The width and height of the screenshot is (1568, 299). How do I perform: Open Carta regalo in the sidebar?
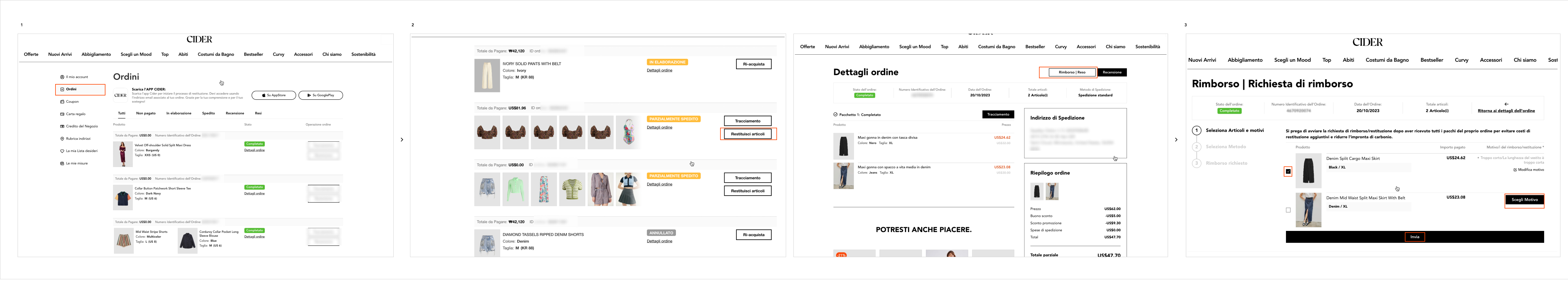click(73, 114)
